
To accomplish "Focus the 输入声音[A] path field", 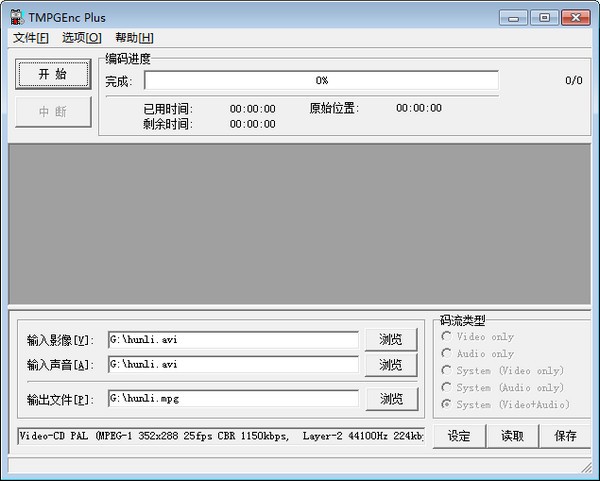I will point(233,365).
